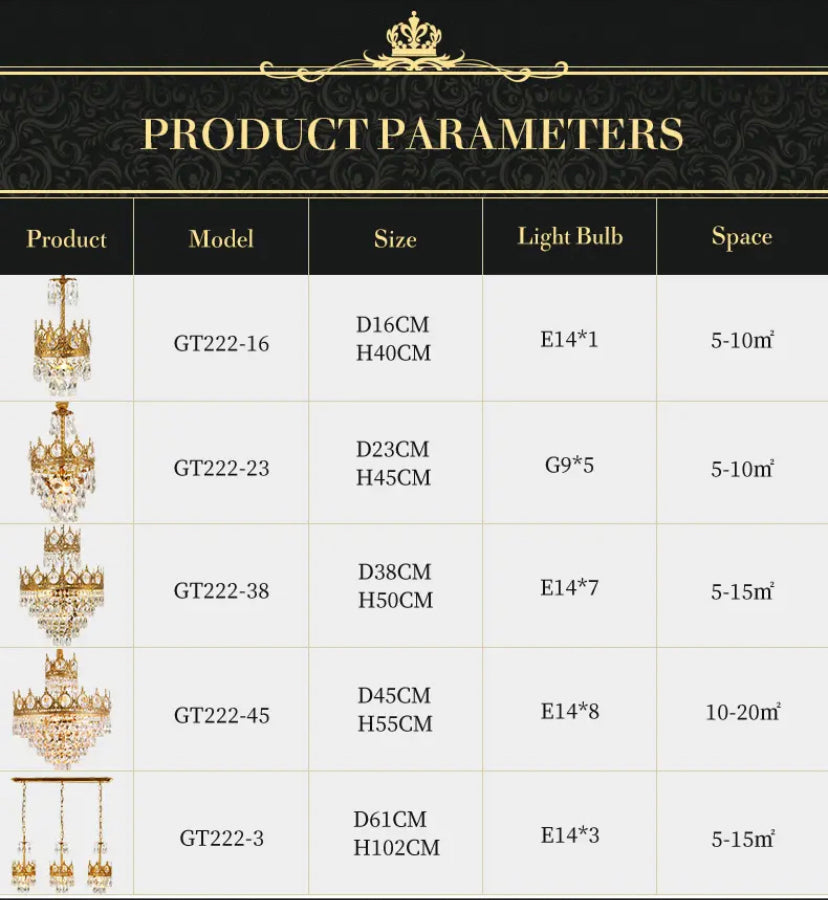This screenshot has width=828, height=900.
Task: Click the D38CM H50CM size cell
Action: click(395, 586)
